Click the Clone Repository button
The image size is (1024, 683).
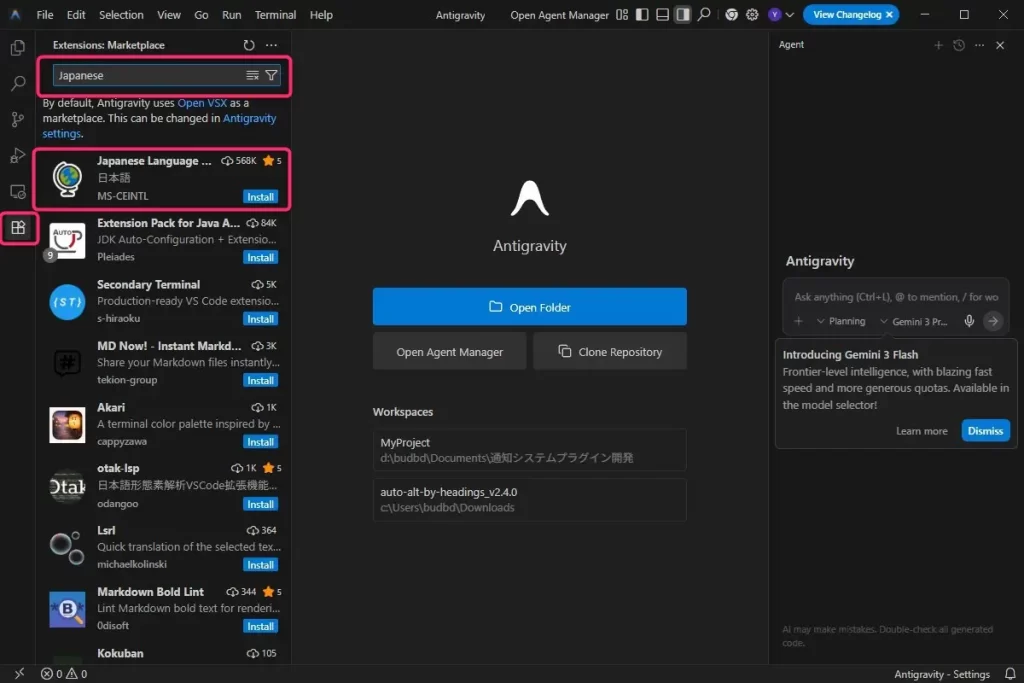click(x=610, y=351)
